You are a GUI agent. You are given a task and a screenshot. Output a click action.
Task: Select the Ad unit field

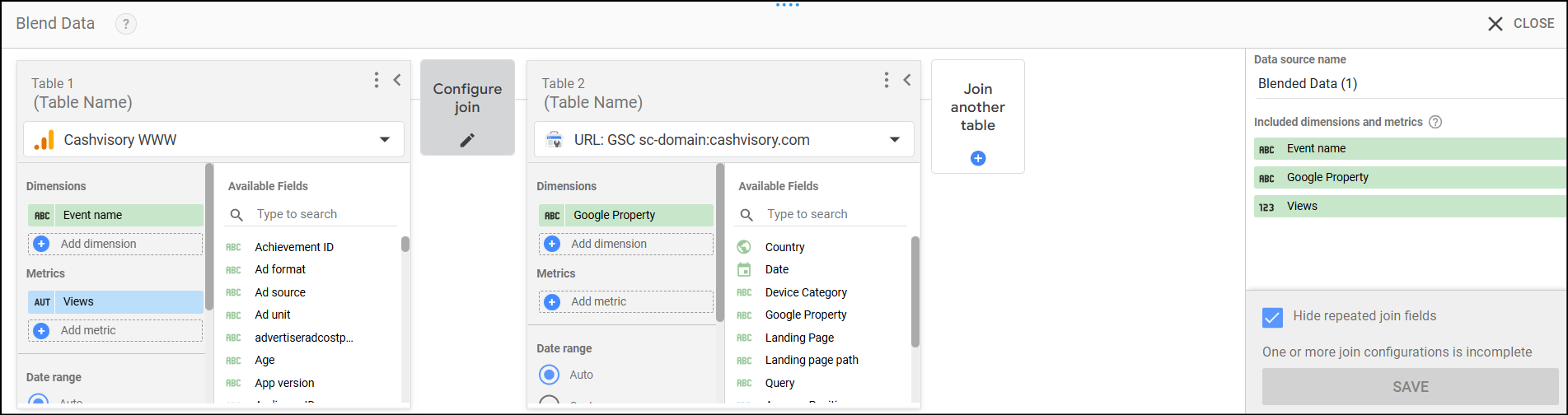273,315
